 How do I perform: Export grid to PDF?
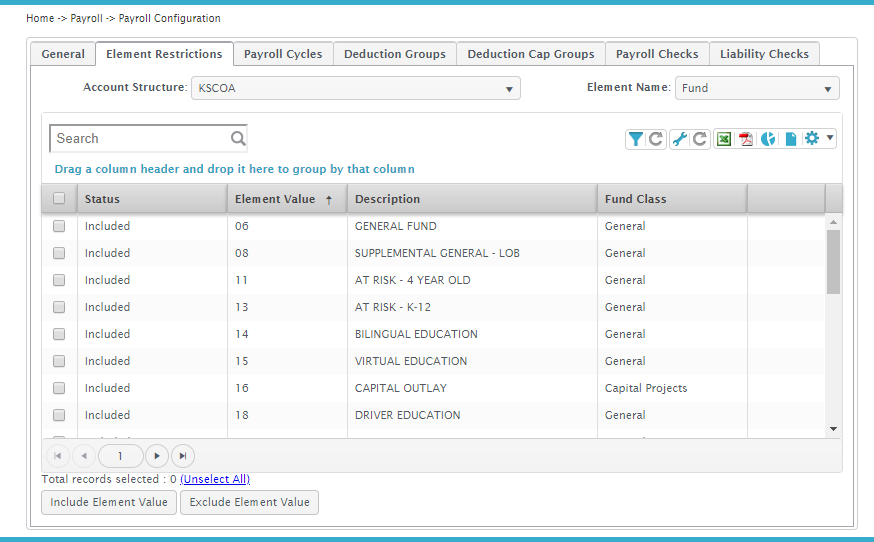(x=746, y=139)
